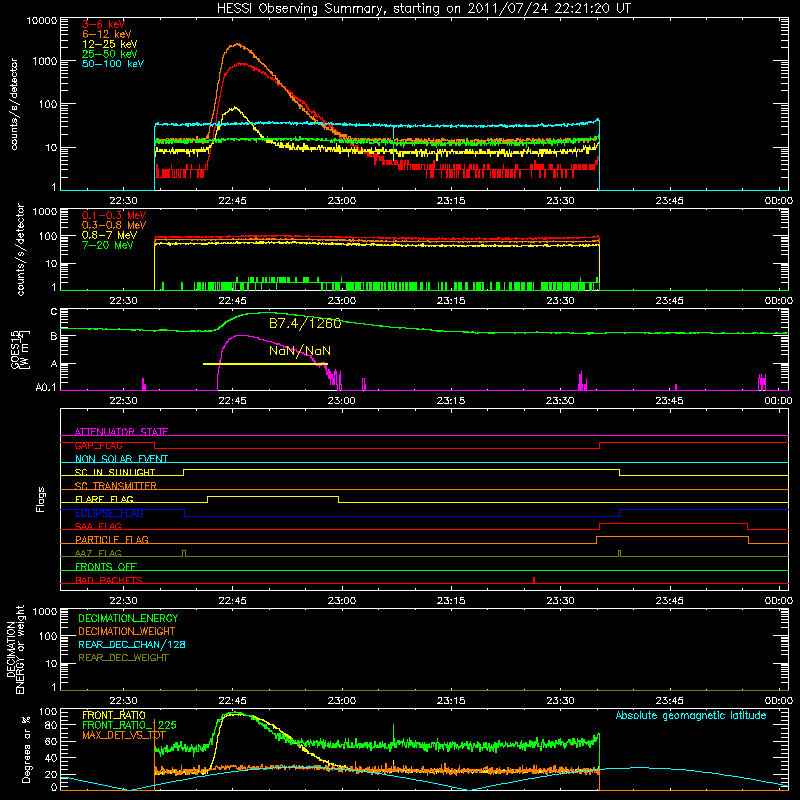This screenshot has height=800, width=800.
Task: Click the Flags vertical axis title
Action: (x=41, y=499)
